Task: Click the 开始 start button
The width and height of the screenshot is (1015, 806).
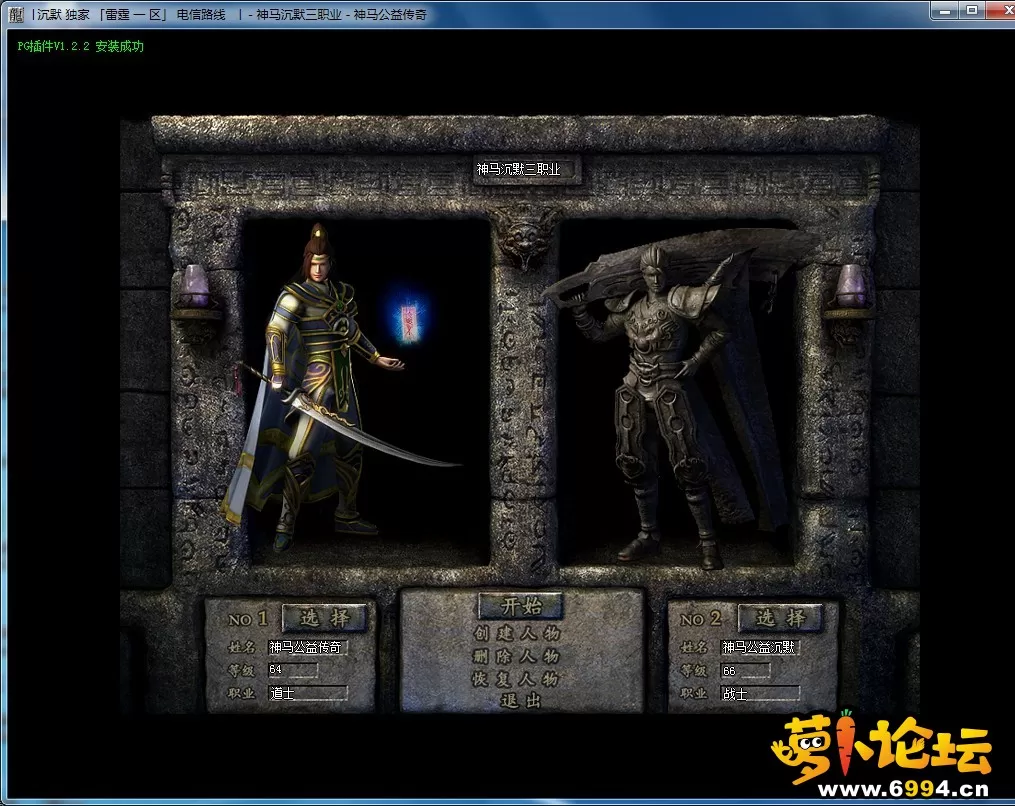Action: pyautogui.click(x=520, y=606)
